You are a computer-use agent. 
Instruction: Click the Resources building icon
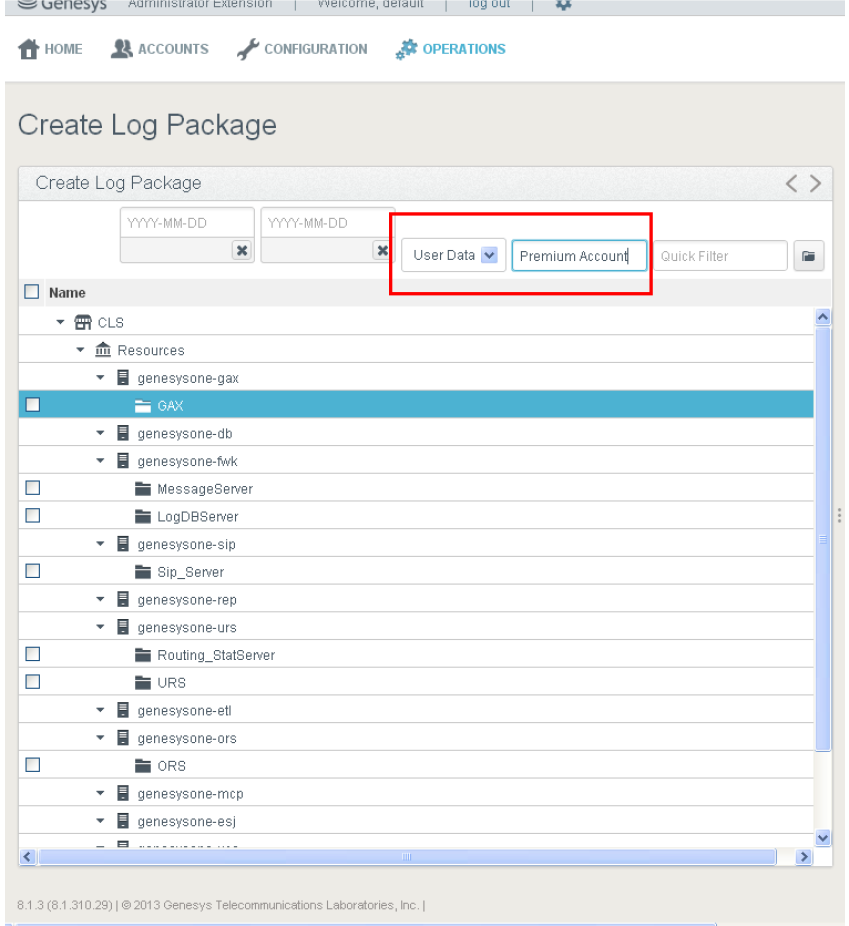pyautogui.click(x=103, y=350)
